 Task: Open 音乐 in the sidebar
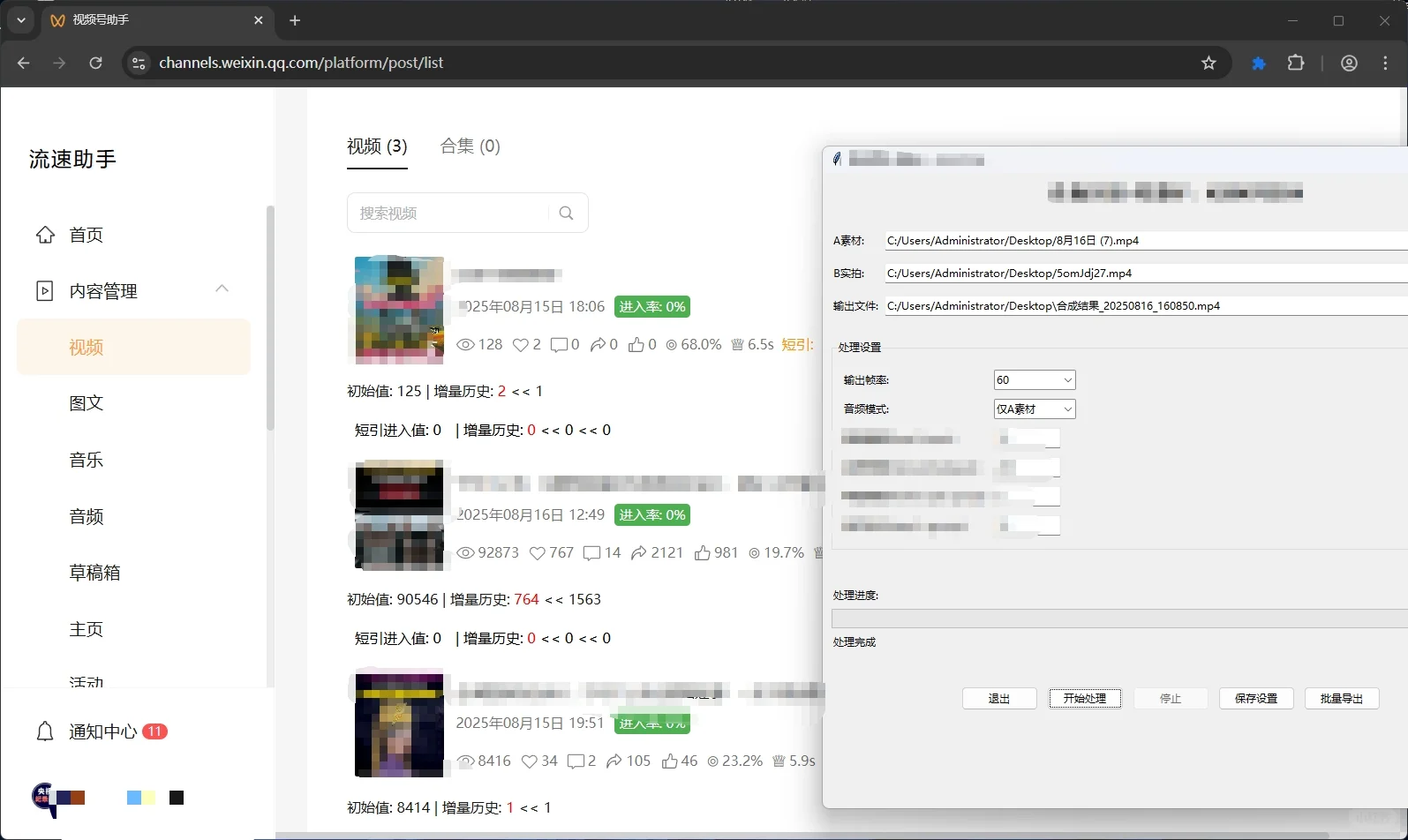coord(87,460)
